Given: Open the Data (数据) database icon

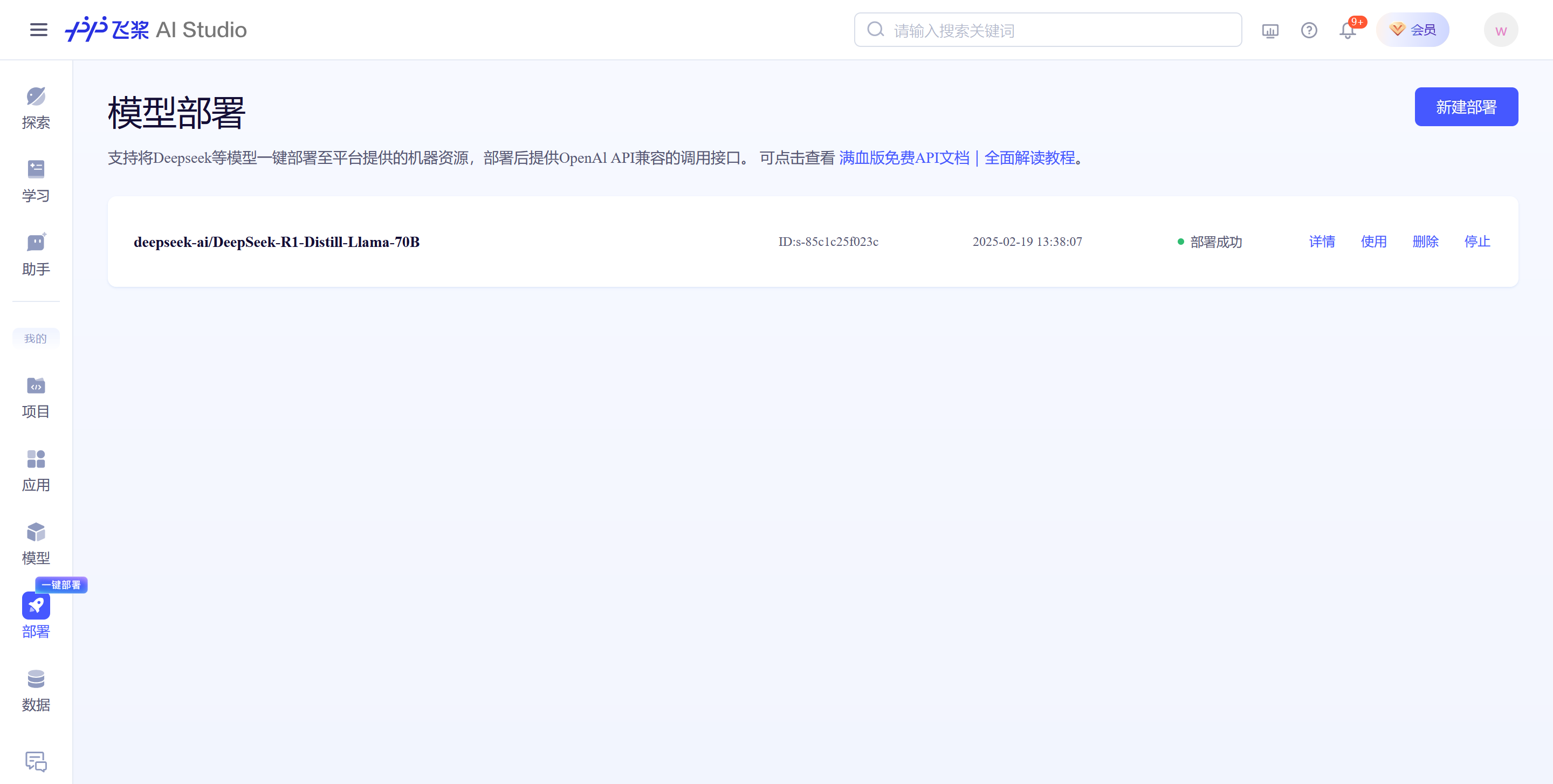Looking at the screenshot, I should [36, 679].
